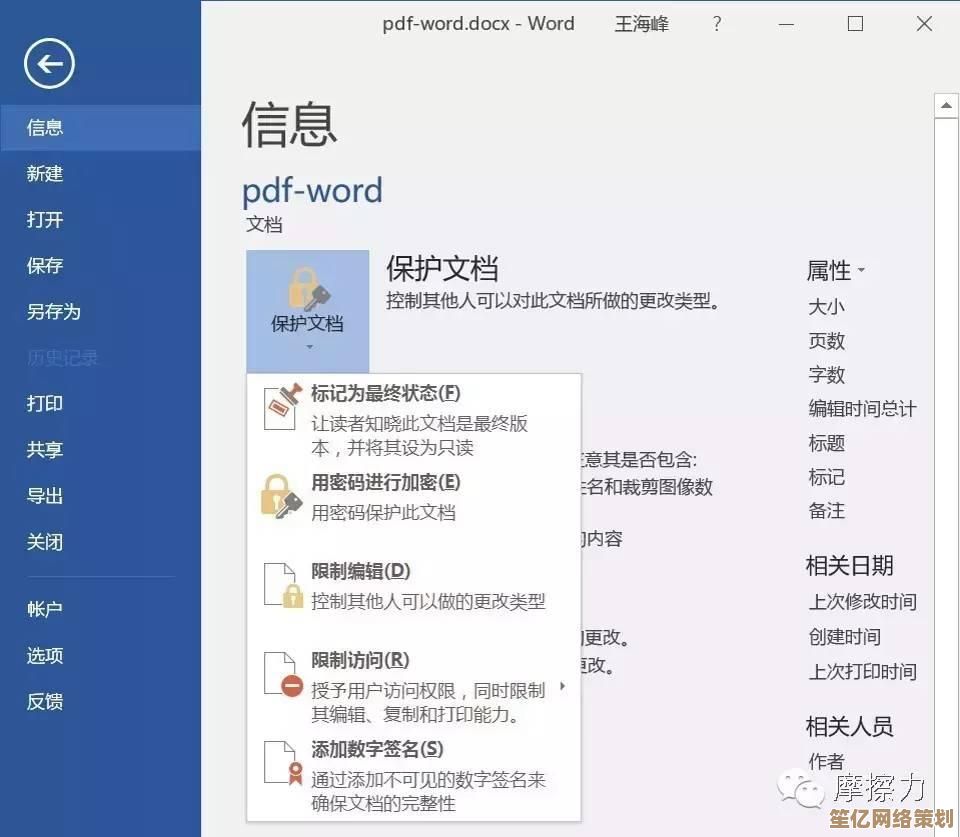Click the 相关日期 section heading
960x837 pixels.
point(849,566)
